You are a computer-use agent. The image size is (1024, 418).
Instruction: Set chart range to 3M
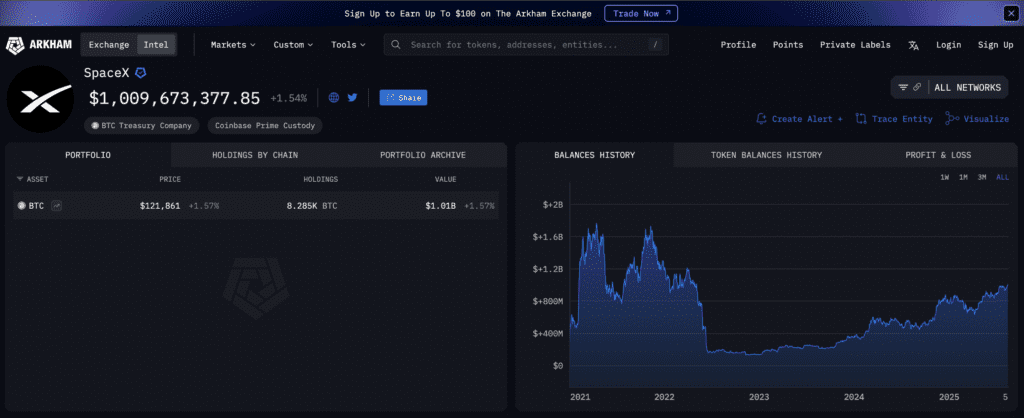tap(982, 177)
